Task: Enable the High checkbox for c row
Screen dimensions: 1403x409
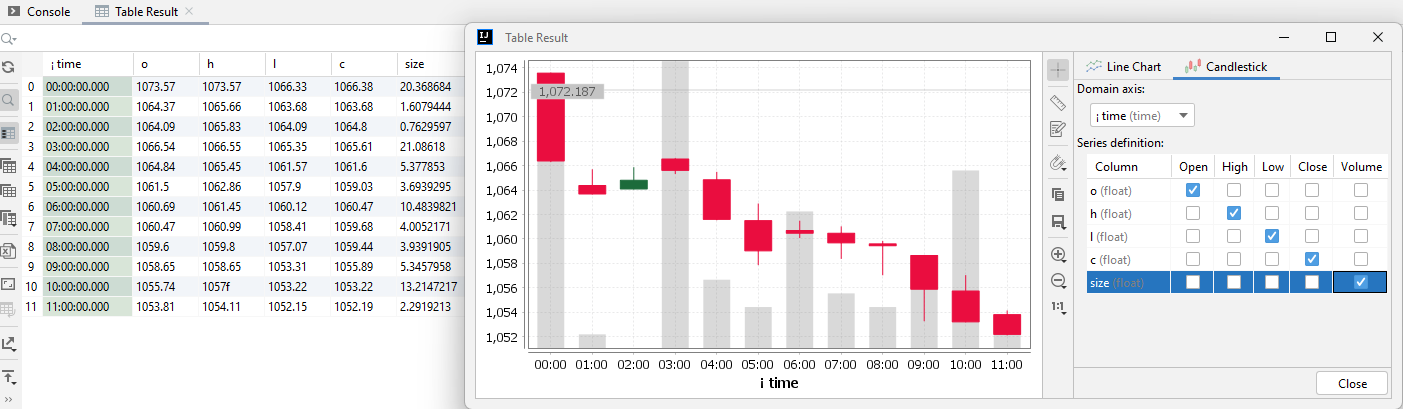Action: pos(1233,259)
